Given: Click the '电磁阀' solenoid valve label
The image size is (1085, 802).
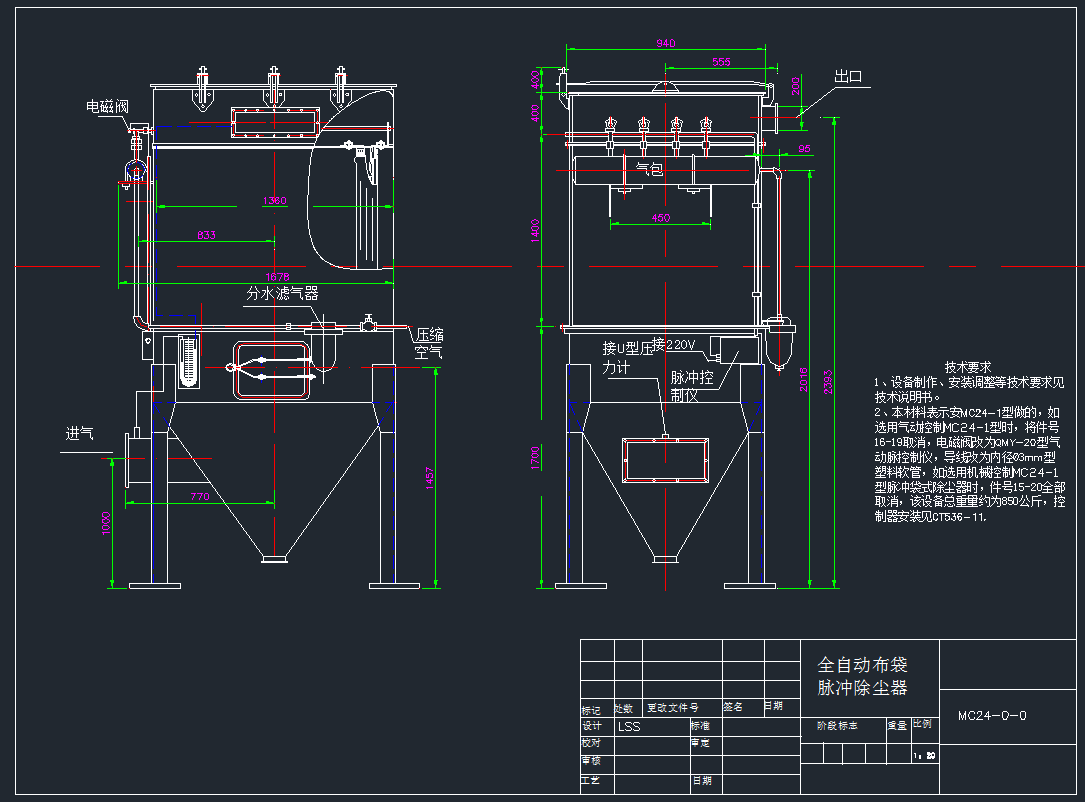Looking at the screenshot, I should pyautogui.click(x=107, y=107).
